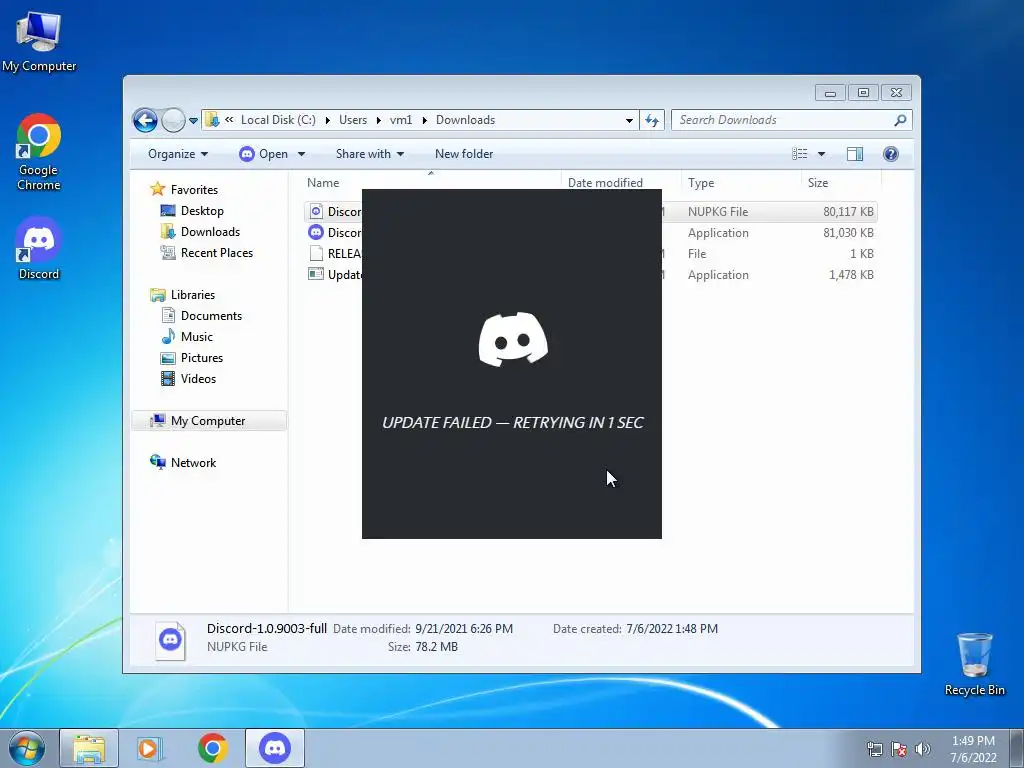The image size is (1024, 768).
Task: Click the Discord taskbar button
Action: (274, 748)
